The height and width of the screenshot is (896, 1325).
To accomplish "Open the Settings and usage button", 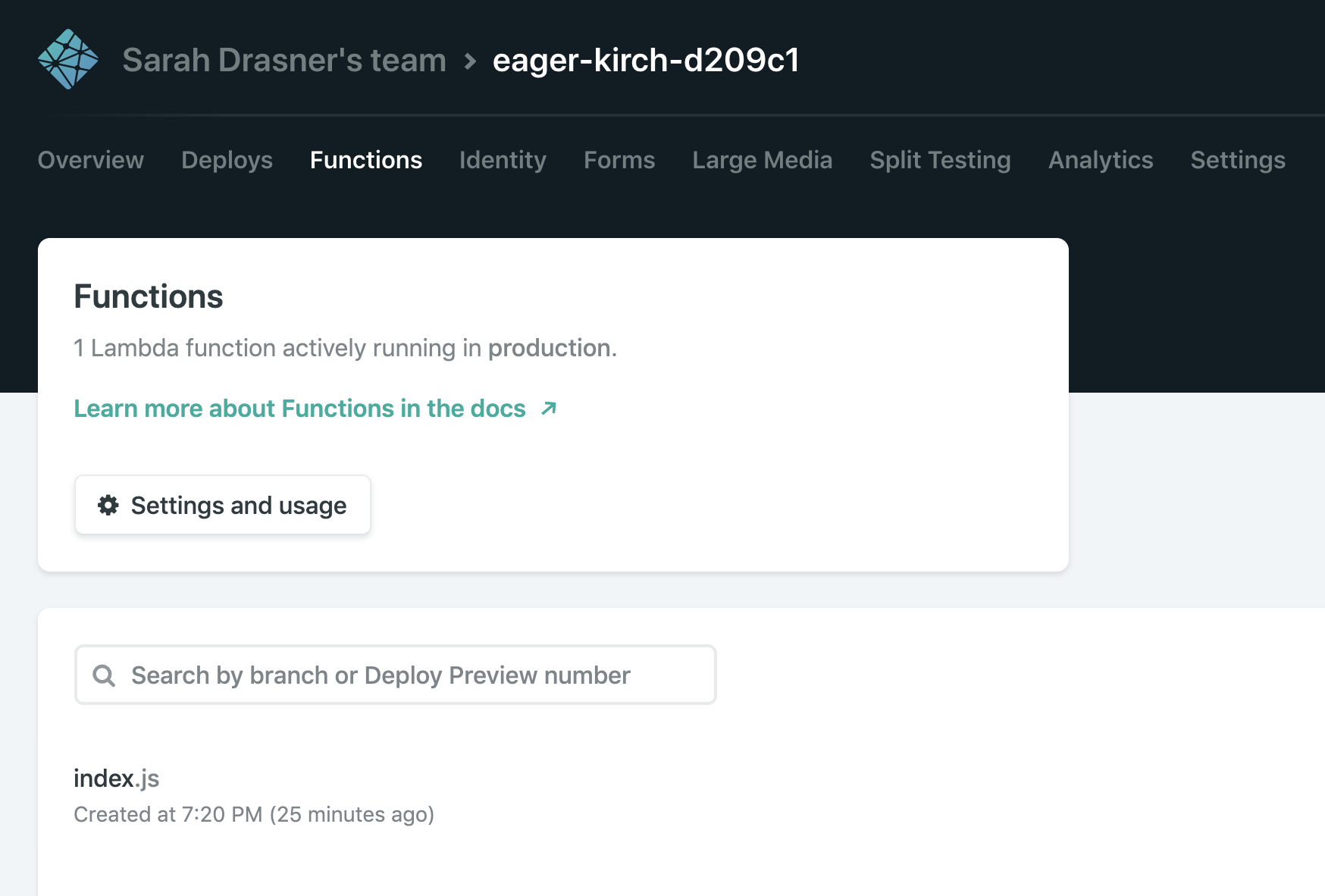I will (x=223, y=505).
